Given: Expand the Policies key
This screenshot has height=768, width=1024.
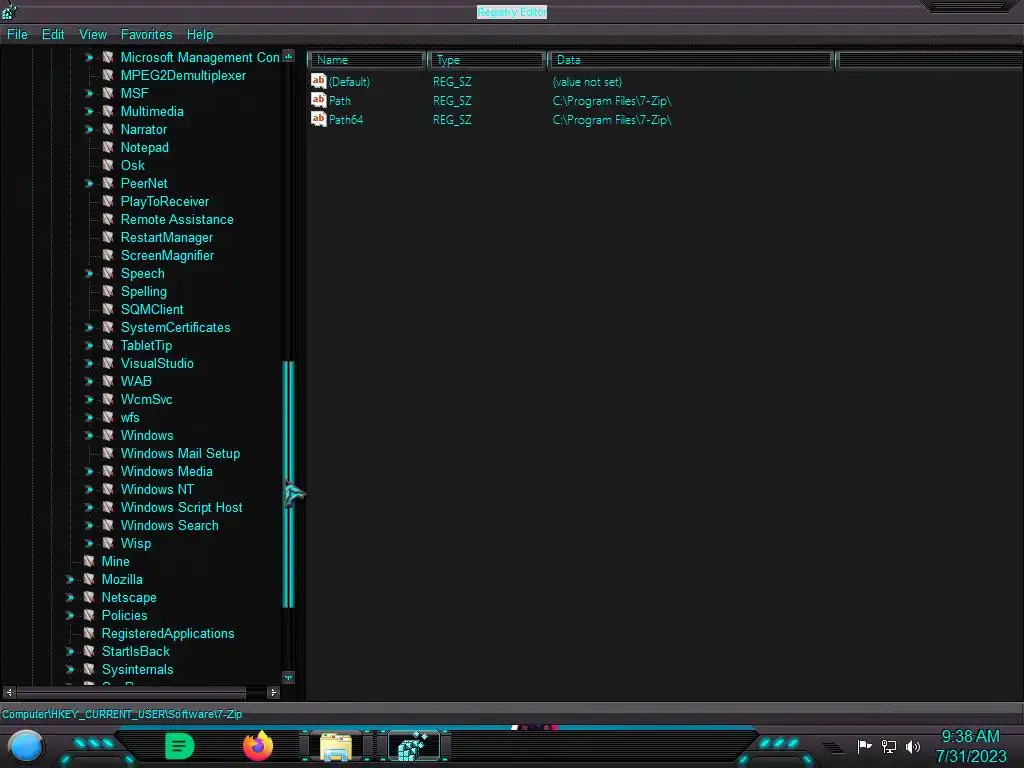Looking at the screenshot, I should point(70,615).
